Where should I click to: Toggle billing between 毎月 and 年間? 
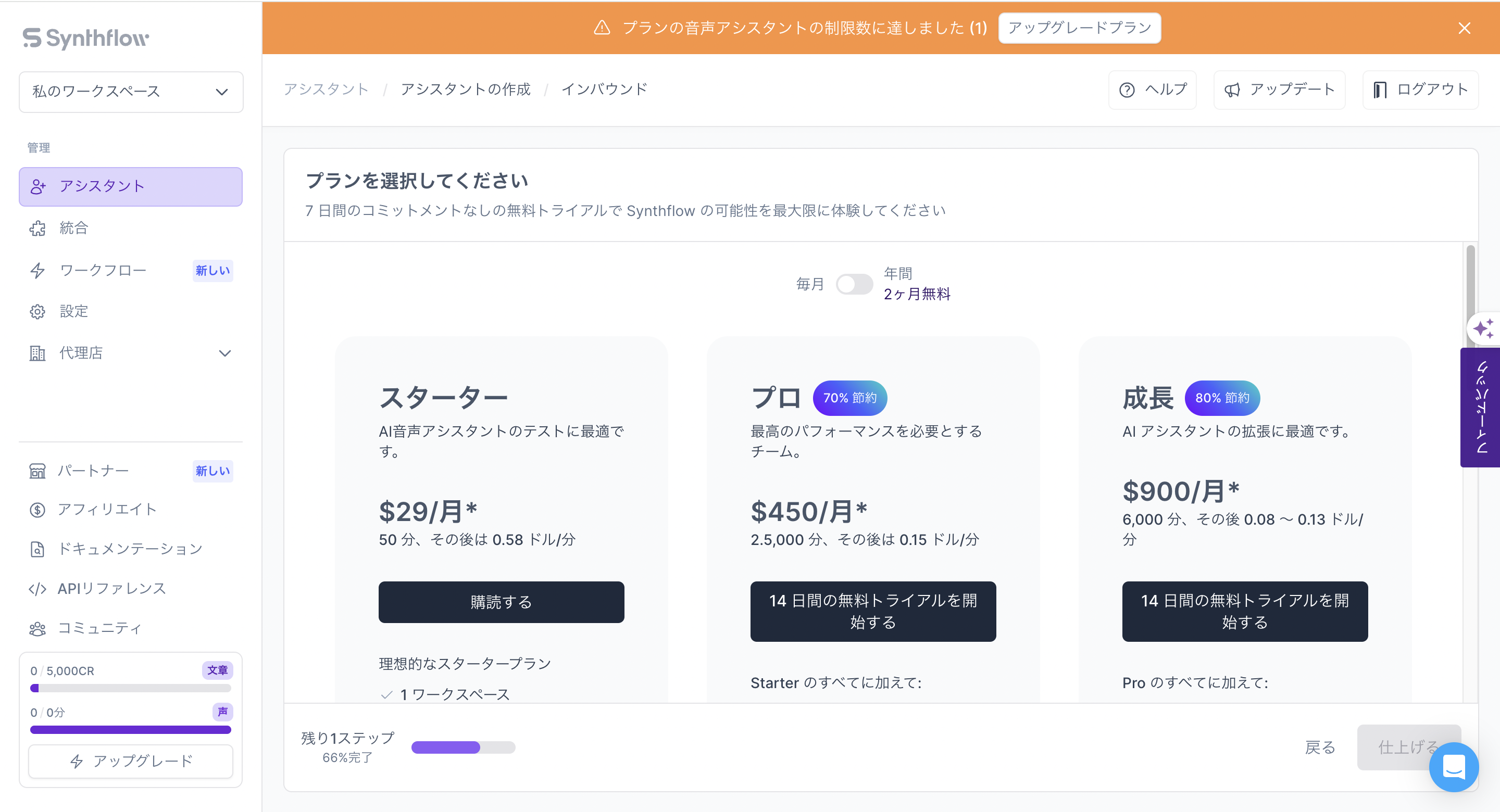coord(854,284)
